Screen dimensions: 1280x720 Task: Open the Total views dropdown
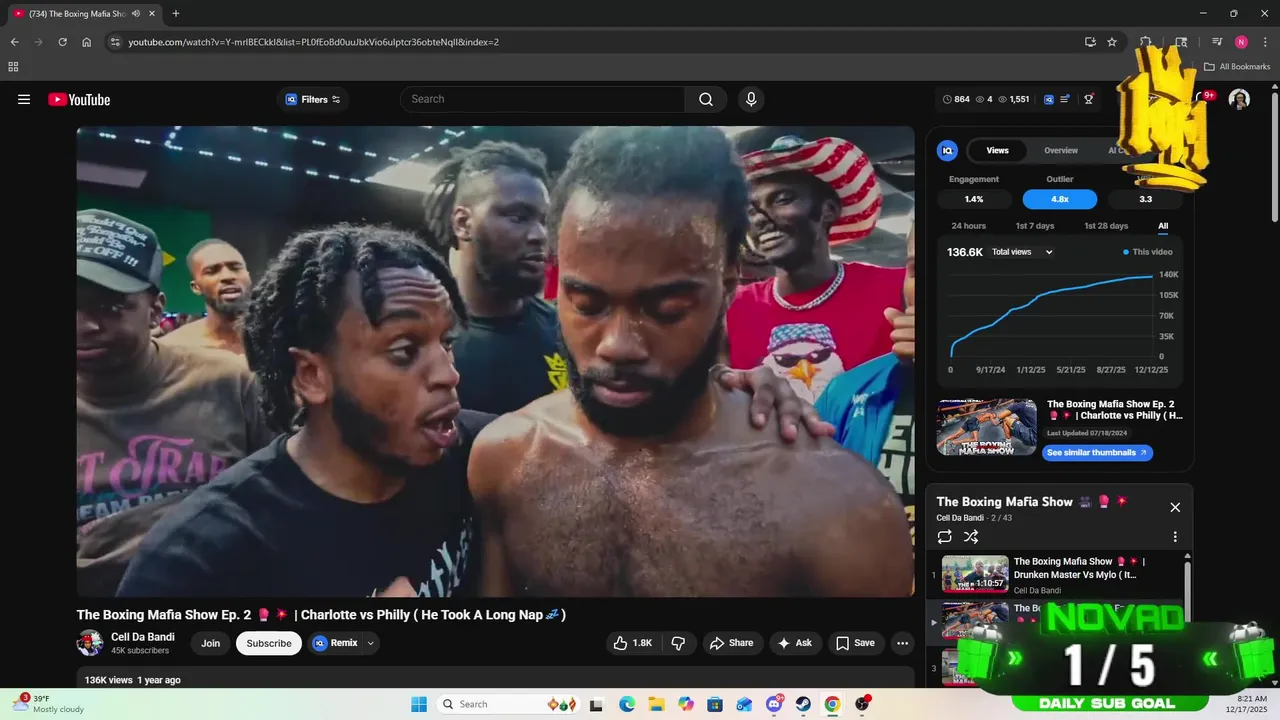pyautogui.click(x=1022, y=252)
